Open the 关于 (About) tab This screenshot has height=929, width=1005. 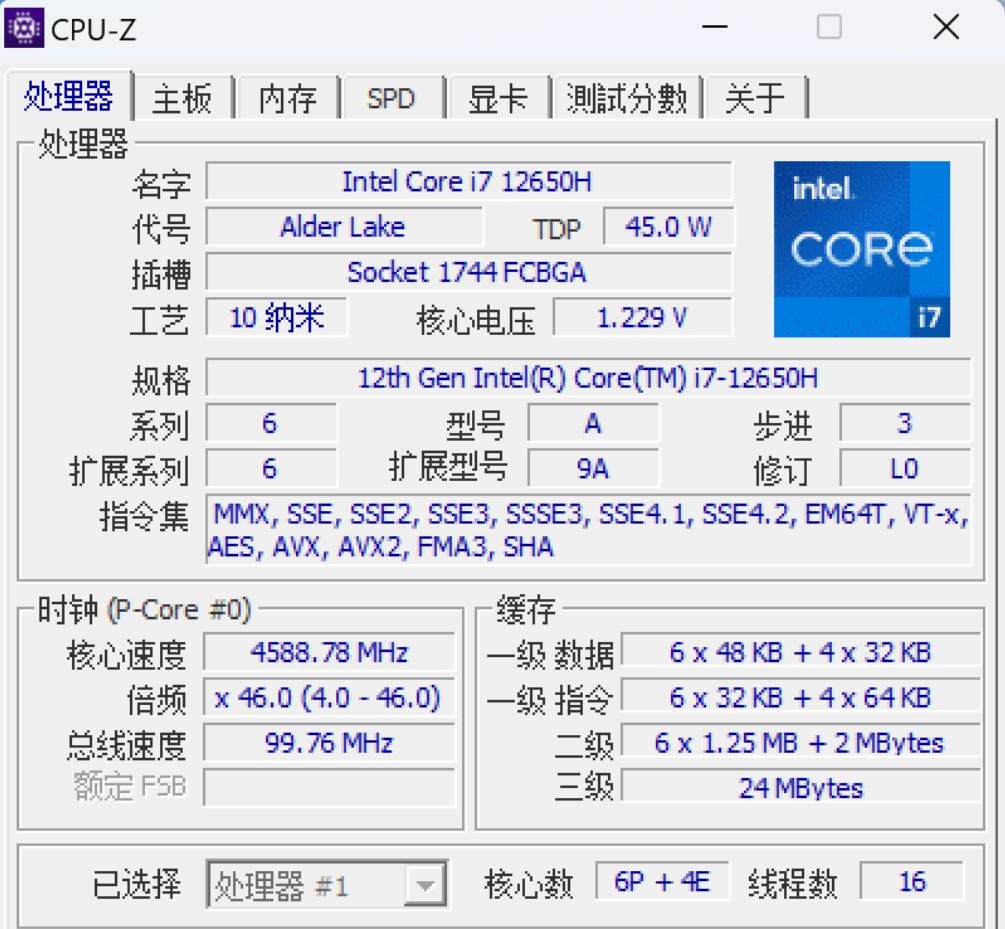[757, 98]
